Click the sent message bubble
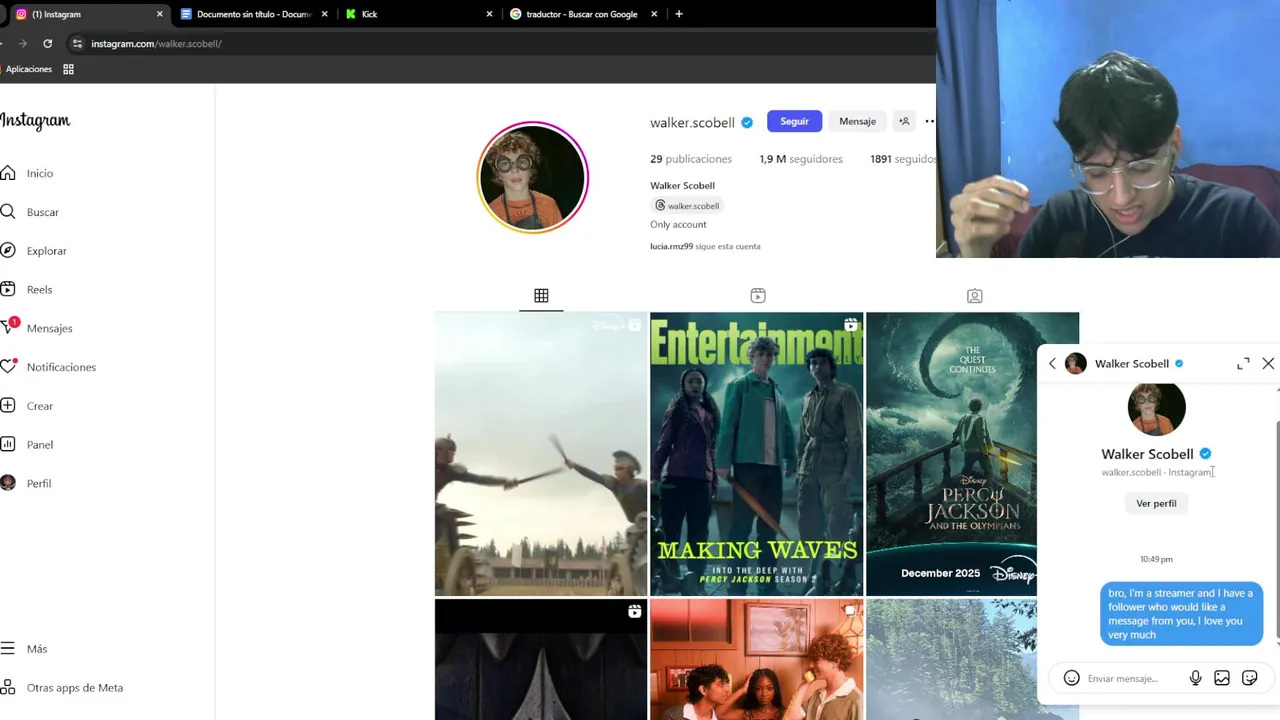The width and height of the screenshot is (1280, 720). (x=1181, y=614)
